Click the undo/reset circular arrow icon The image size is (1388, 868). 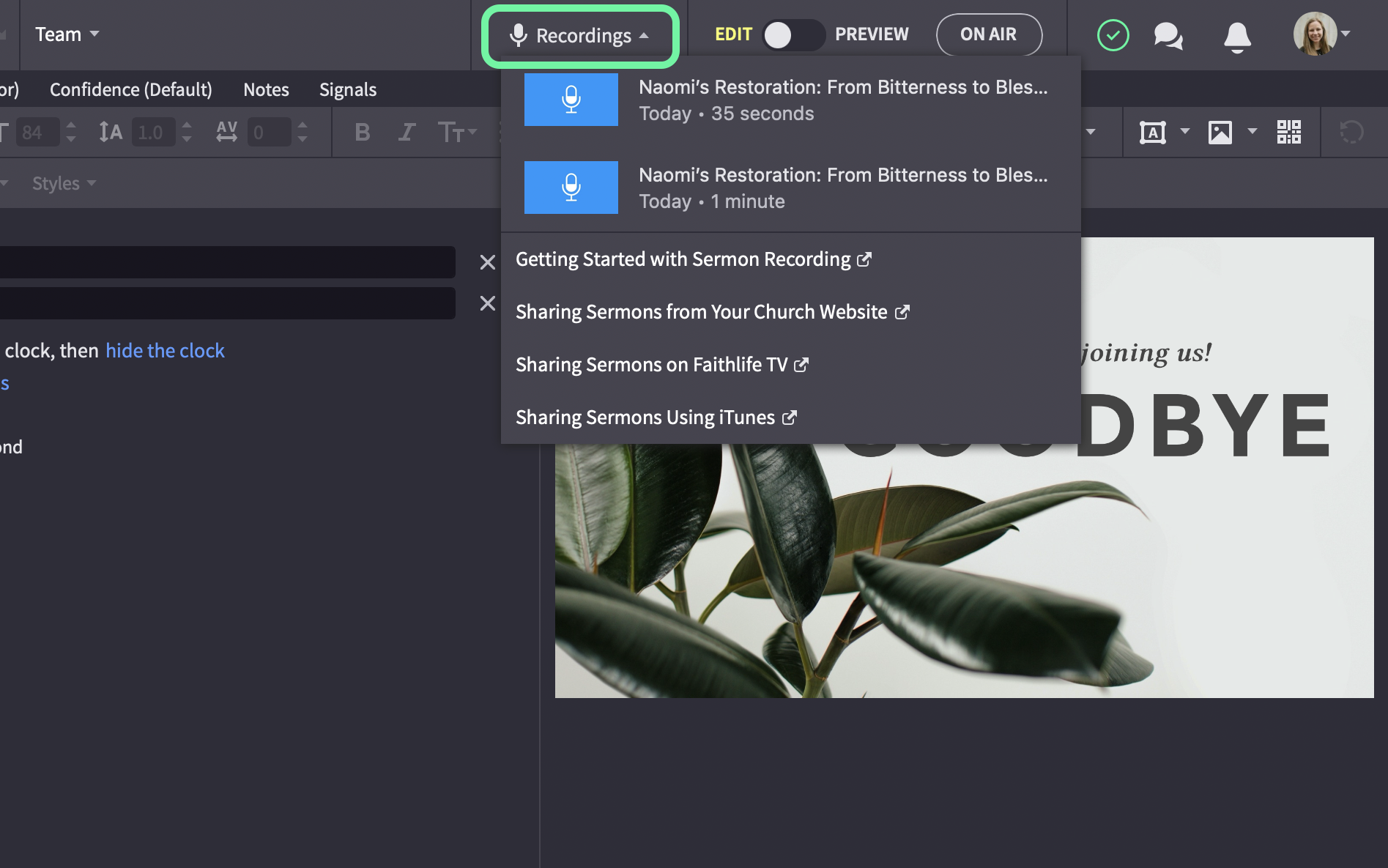[x=1351, y=132]
